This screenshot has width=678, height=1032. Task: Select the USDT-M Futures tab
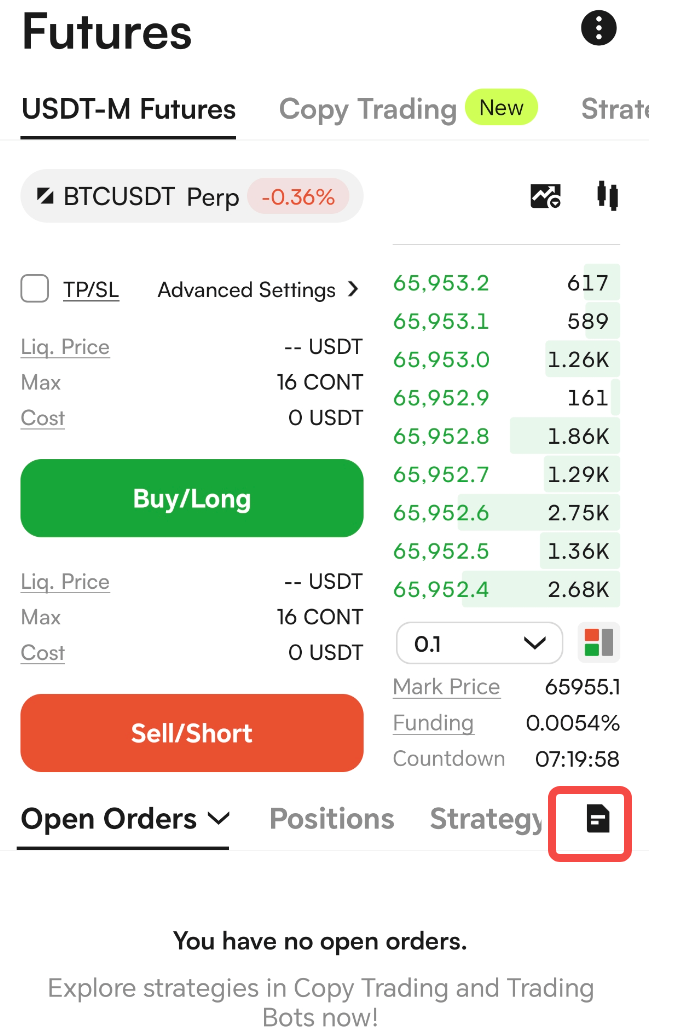[128, 109]
